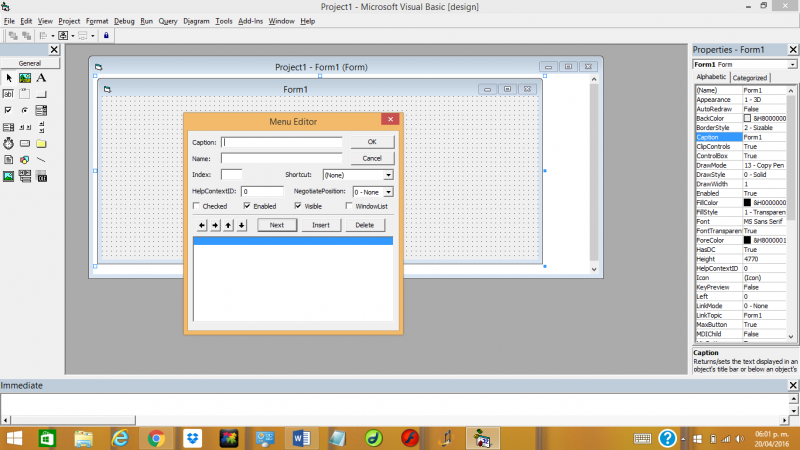This screenshot has width=800, height=450.
Task: Click in the HelpContextID input field
Action: 262,191
